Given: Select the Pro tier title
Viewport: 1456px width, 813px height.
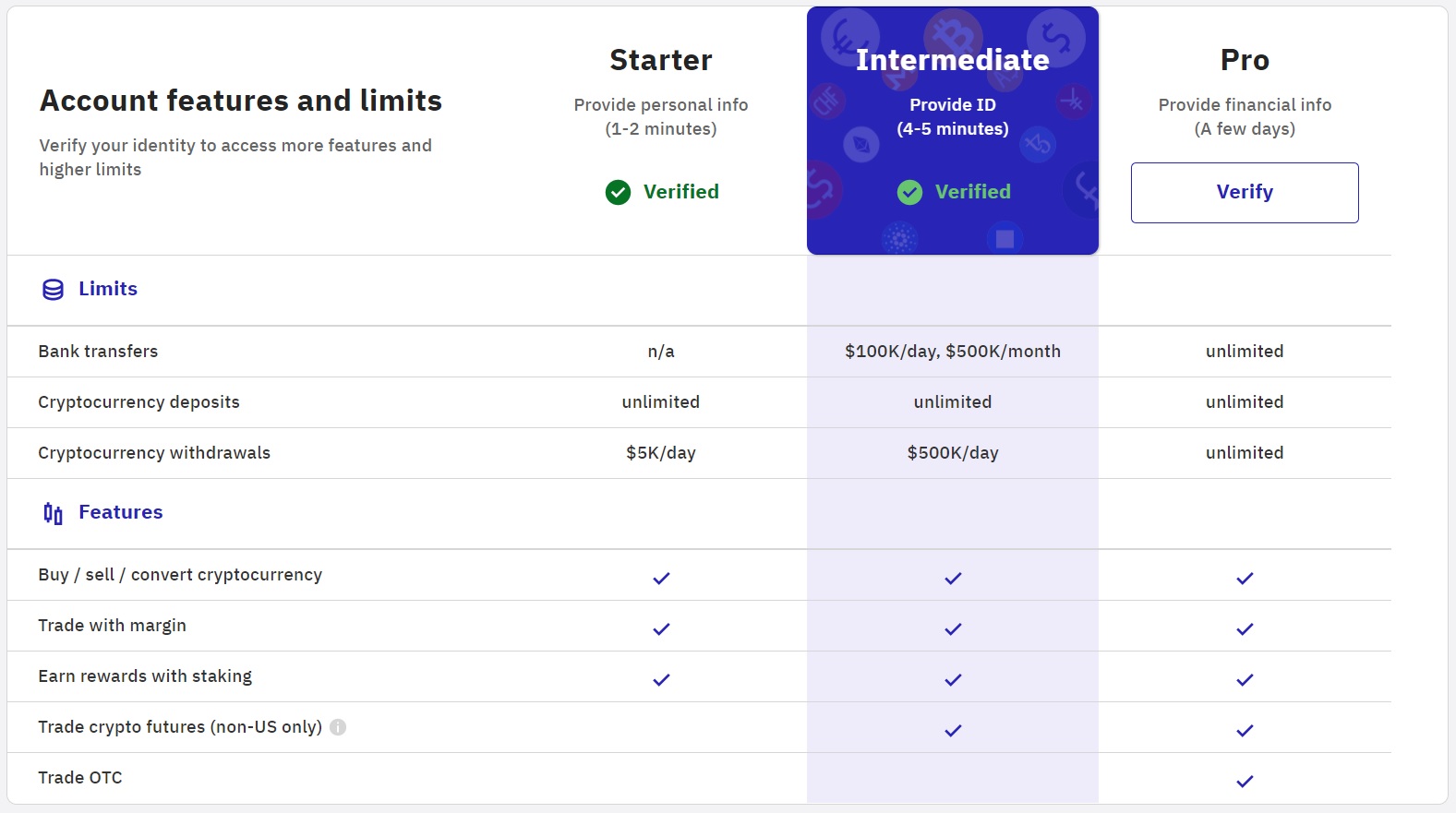Looking at the screenshot, I should click(1244, 60).
